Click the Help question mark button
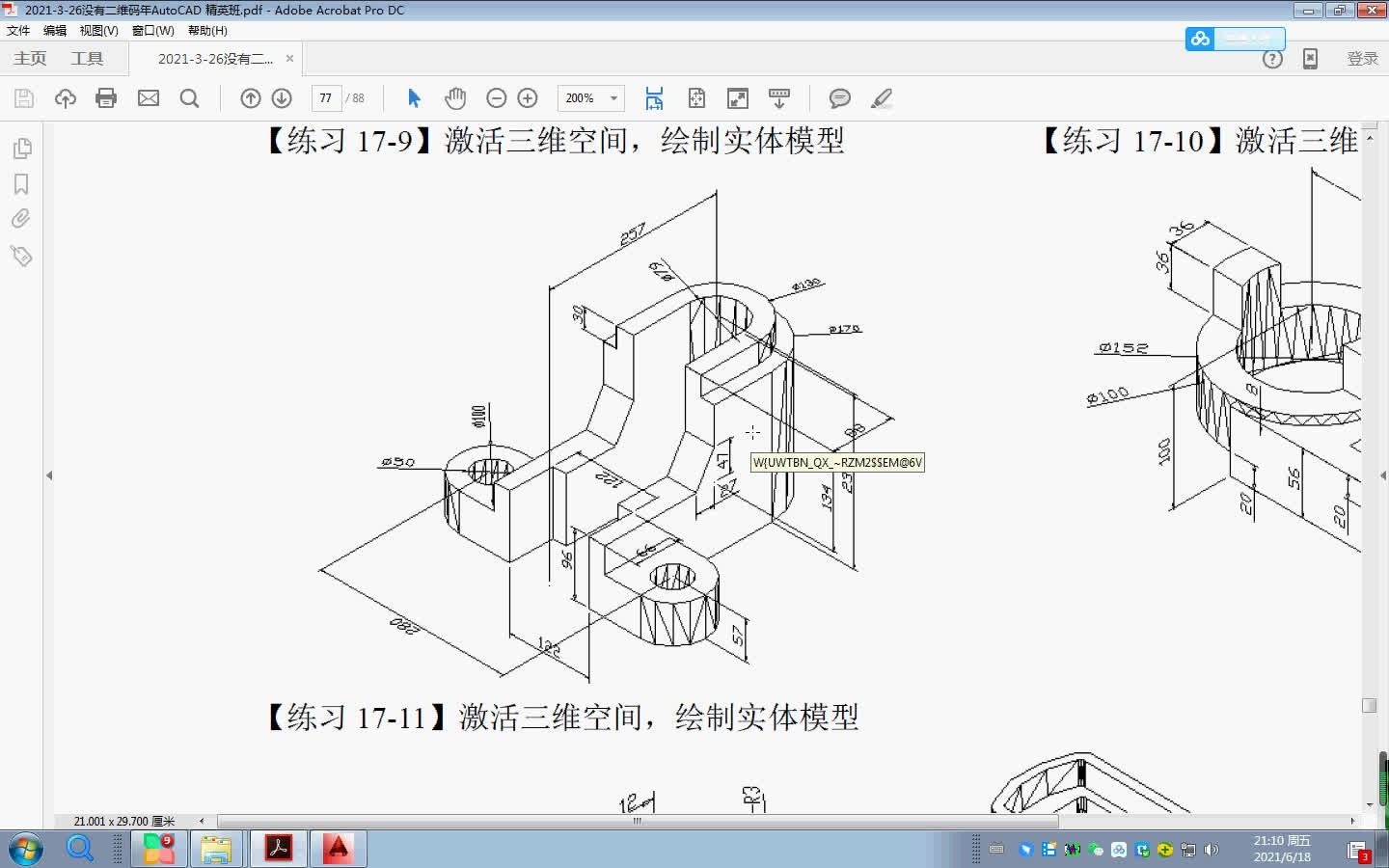Screen dimensions: 1389x868 [1272, 58]
